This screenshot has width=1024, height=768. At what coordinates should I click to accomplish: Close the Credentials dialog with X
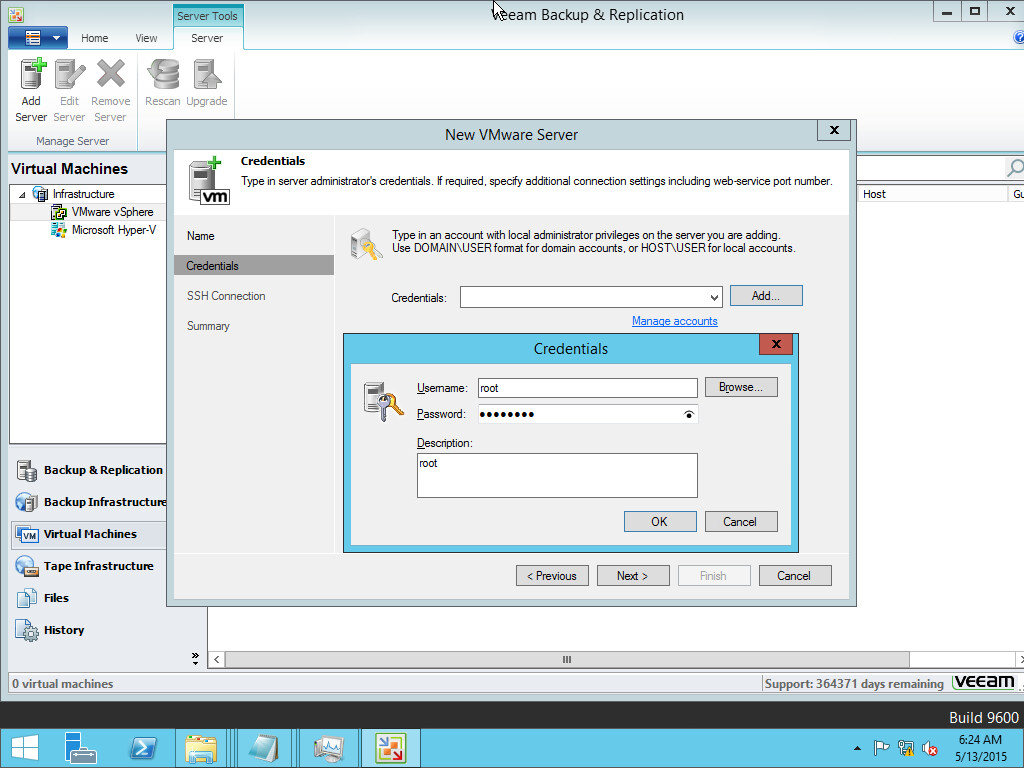776,344
